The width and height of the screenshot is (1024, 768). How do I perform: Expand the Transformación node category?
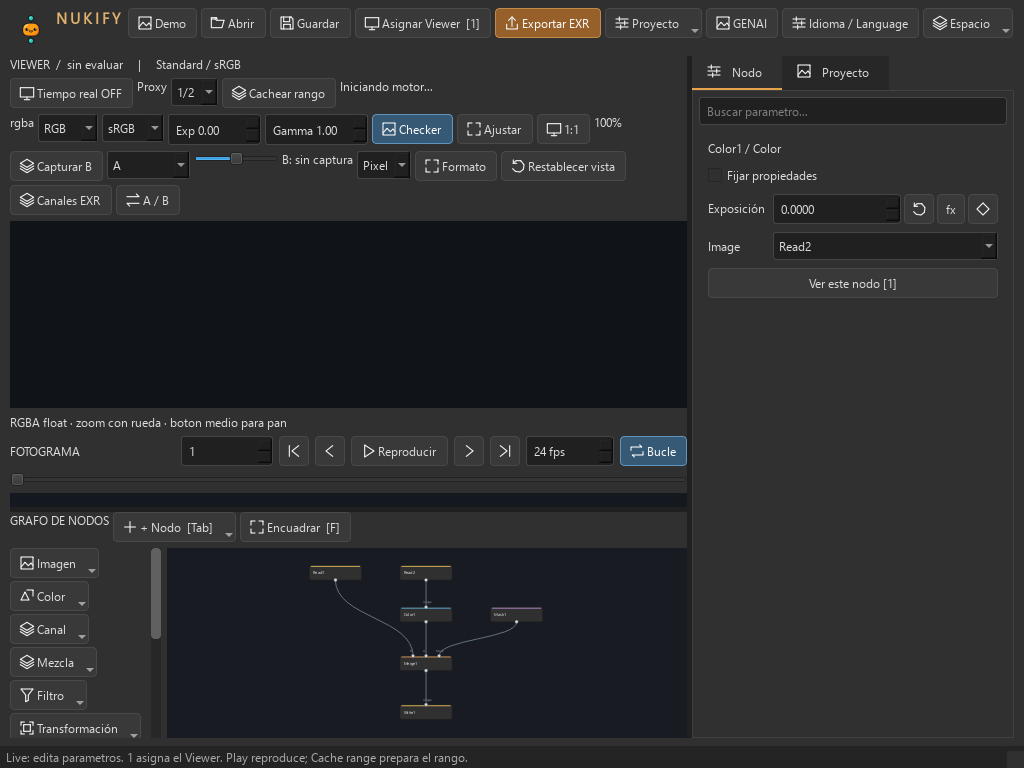pyautogui.click(x=75, y=728)
